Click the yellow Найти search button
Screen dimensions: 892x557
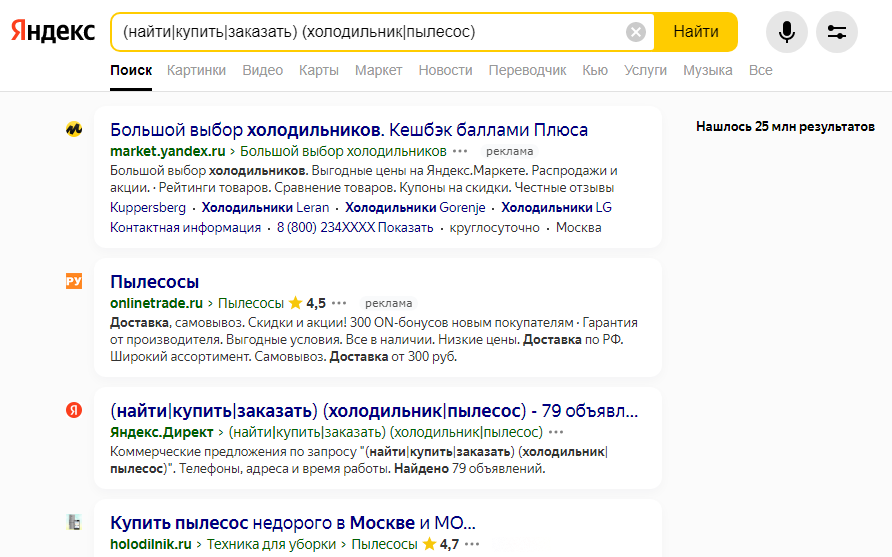coord(696,32)
